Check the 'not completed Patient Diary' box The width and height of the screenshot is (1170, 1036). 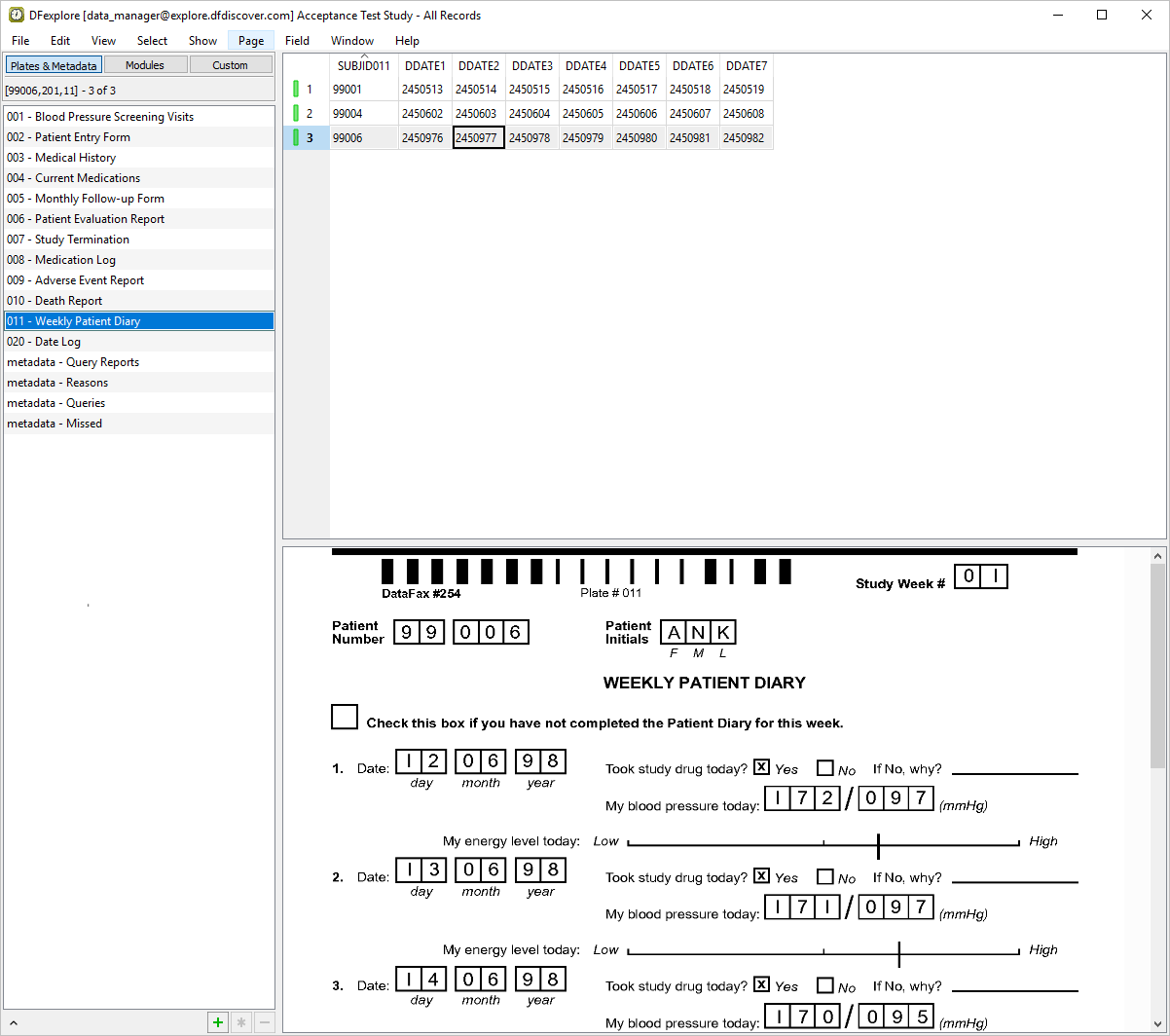point(345,718)
